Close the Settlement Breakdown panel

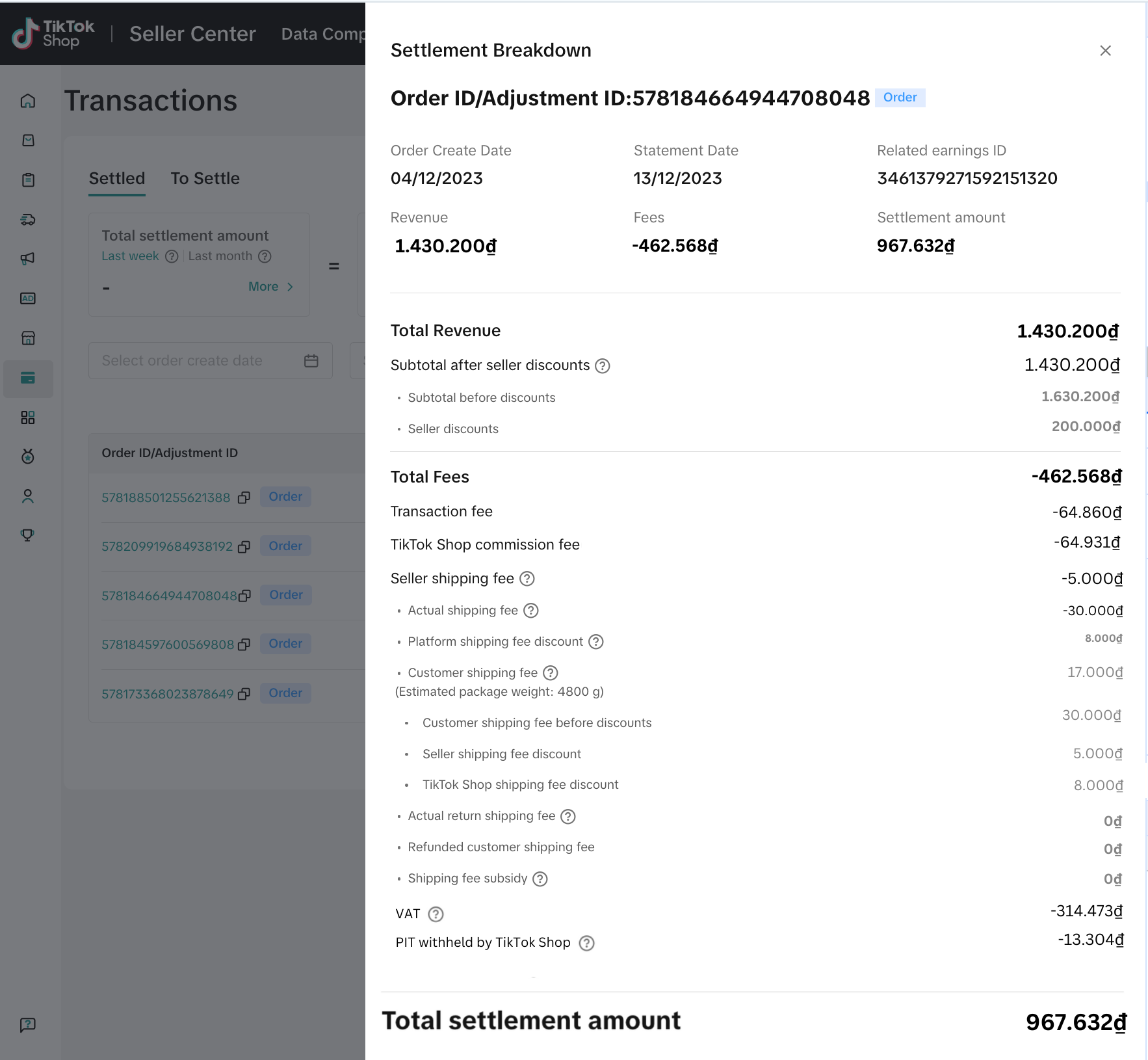point(1105,51)
